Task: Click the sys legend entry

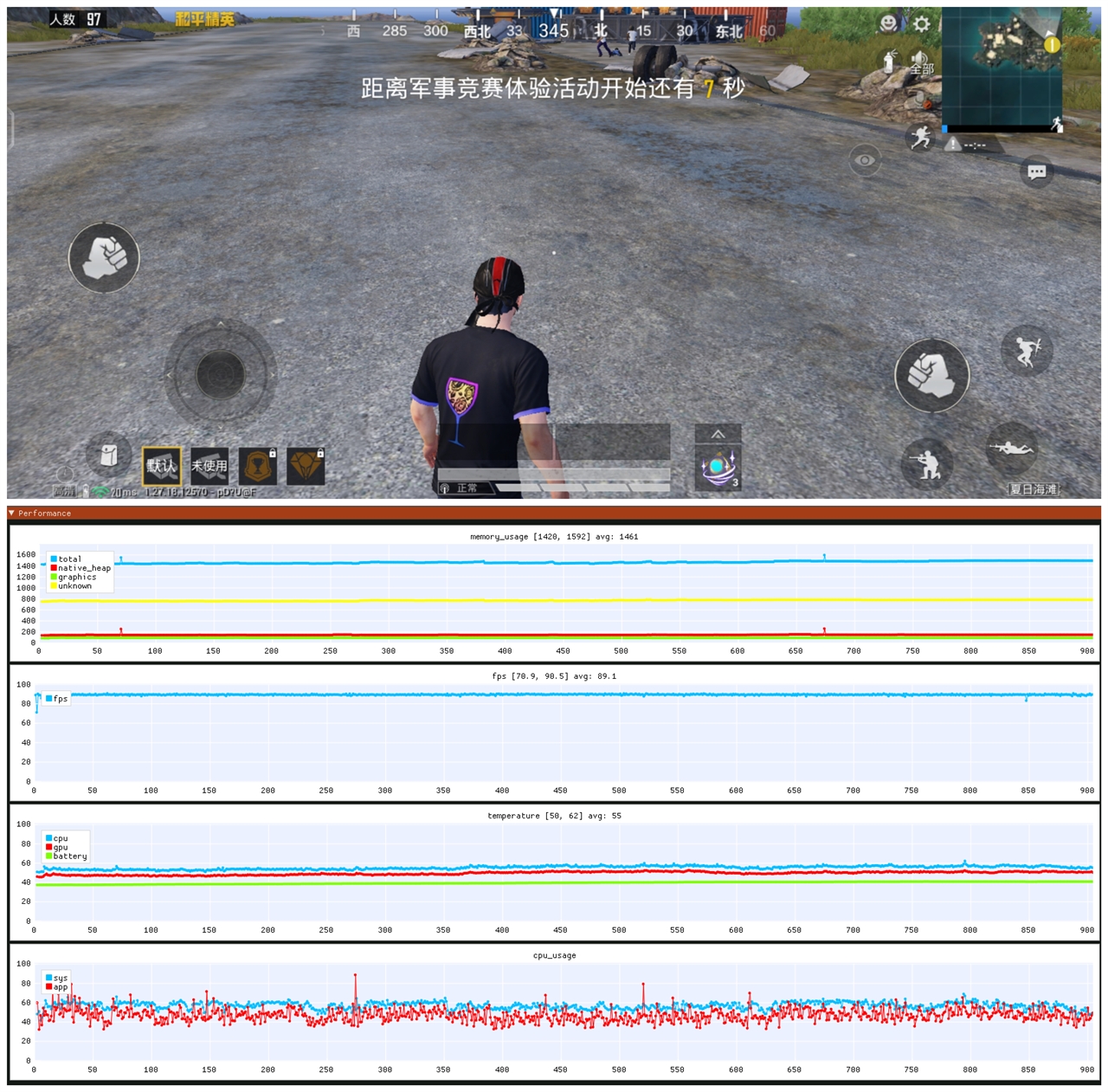Action: pos(57,978)
